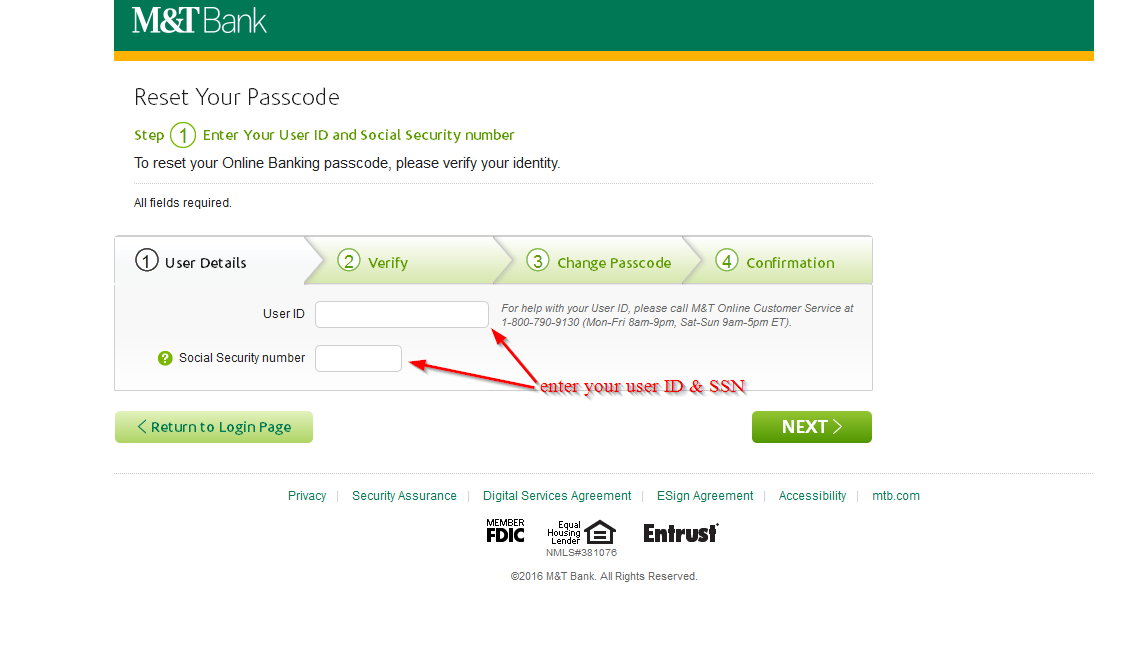Click the NMLS#381076 text
The image size is (1143, 648).
(x=582, y=553)
